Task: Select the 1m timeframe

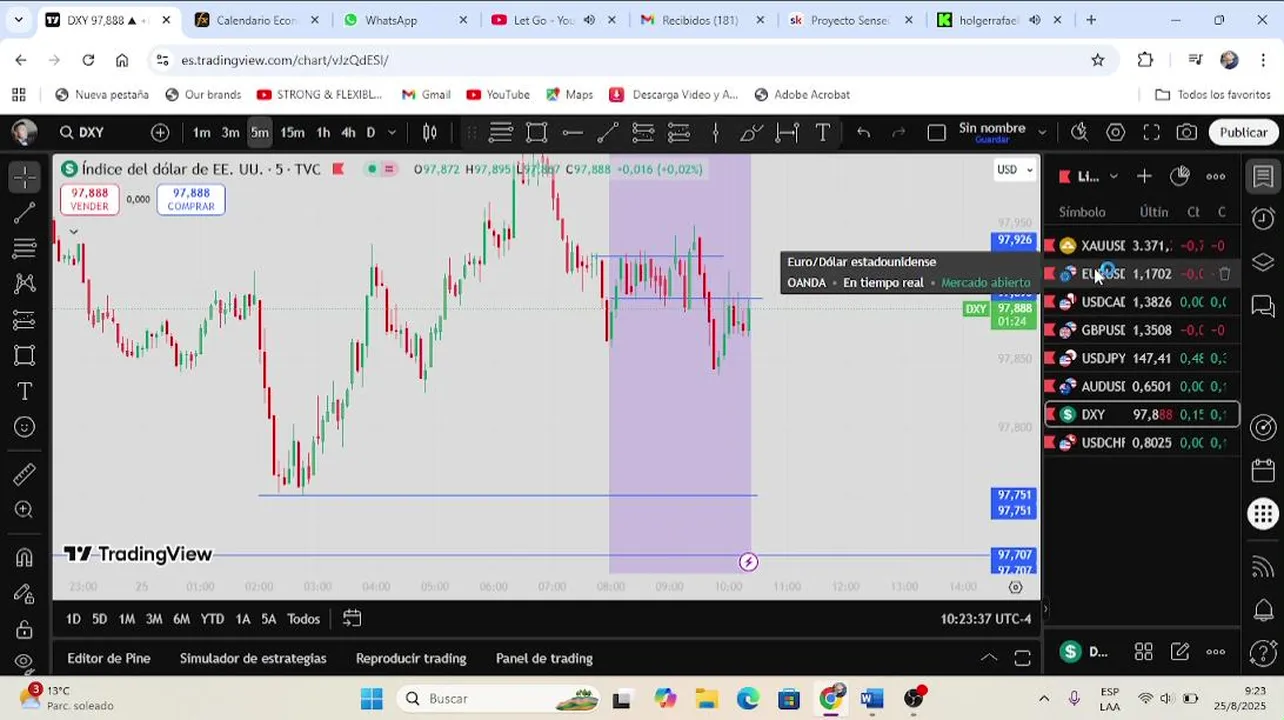Action: [201, 132]
